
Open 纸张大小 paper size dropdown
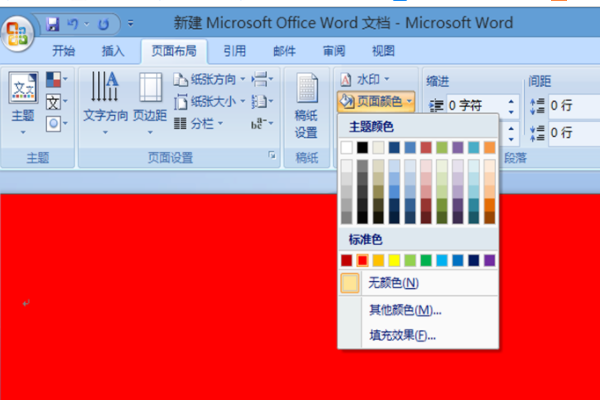209,102
